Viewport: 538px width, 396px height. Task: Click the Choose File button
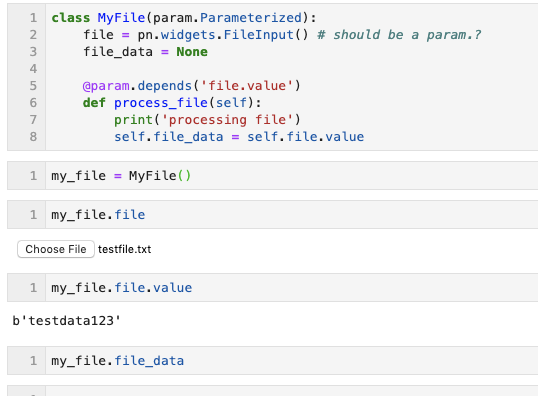tap(56, 249)
